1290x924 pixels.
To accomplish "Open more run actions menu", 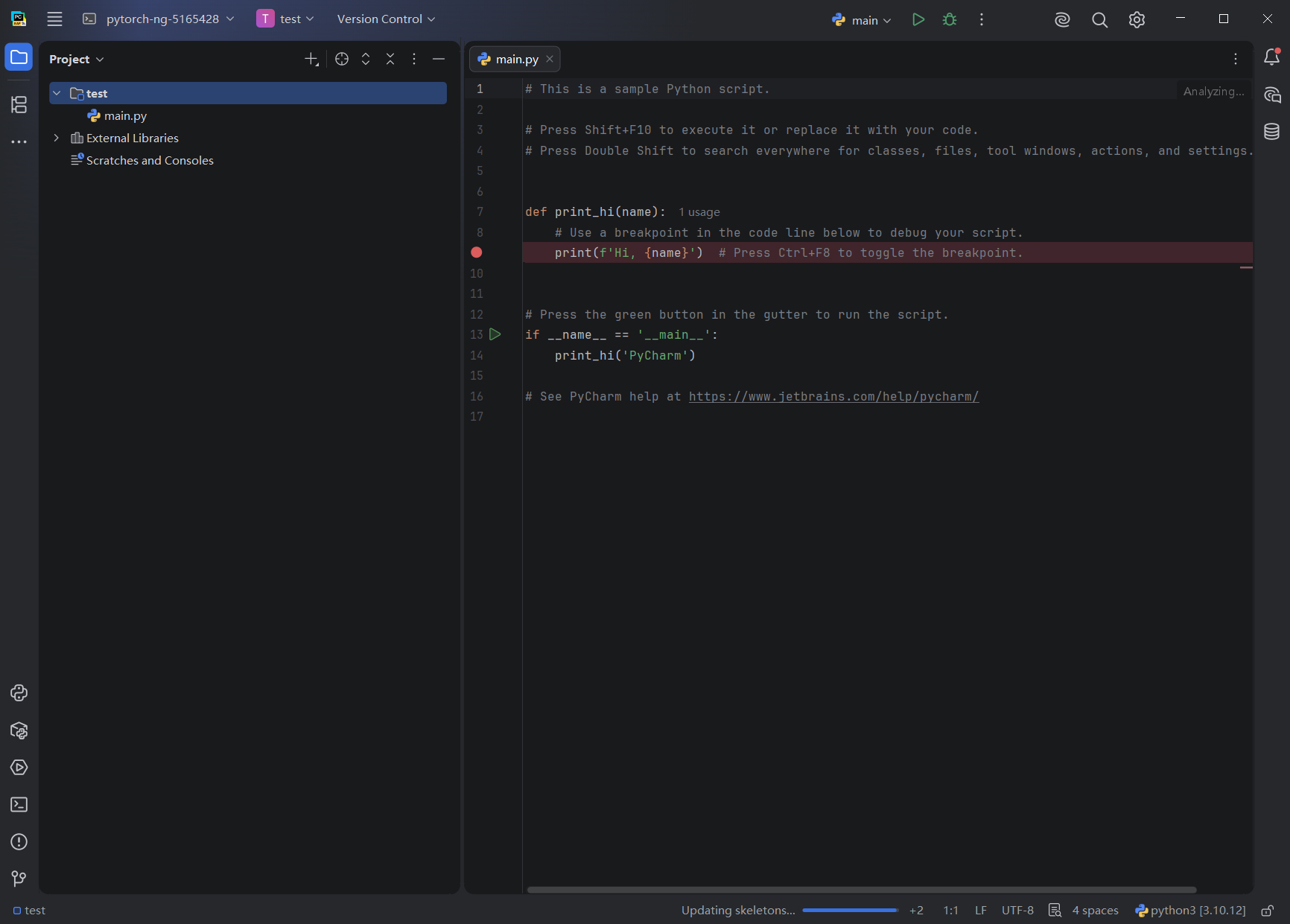I will (982, 19).
